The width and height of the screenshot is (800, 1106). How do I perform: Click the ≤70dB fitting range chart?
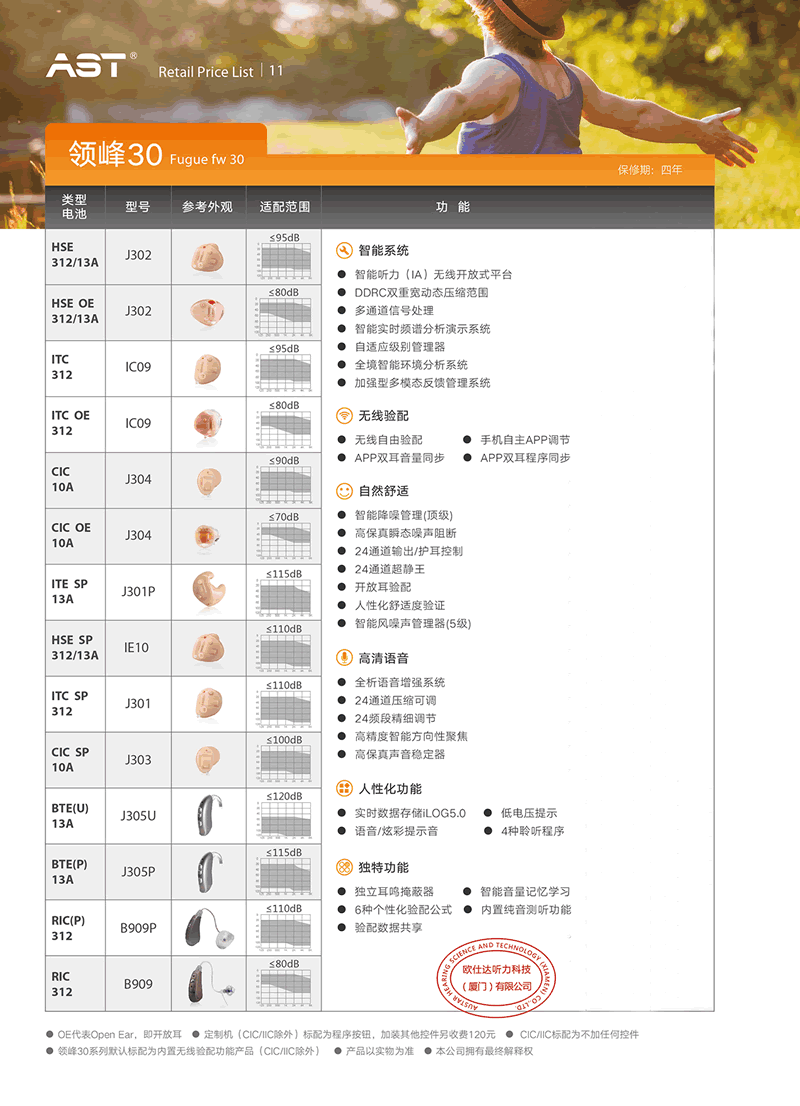coord(284,537)
